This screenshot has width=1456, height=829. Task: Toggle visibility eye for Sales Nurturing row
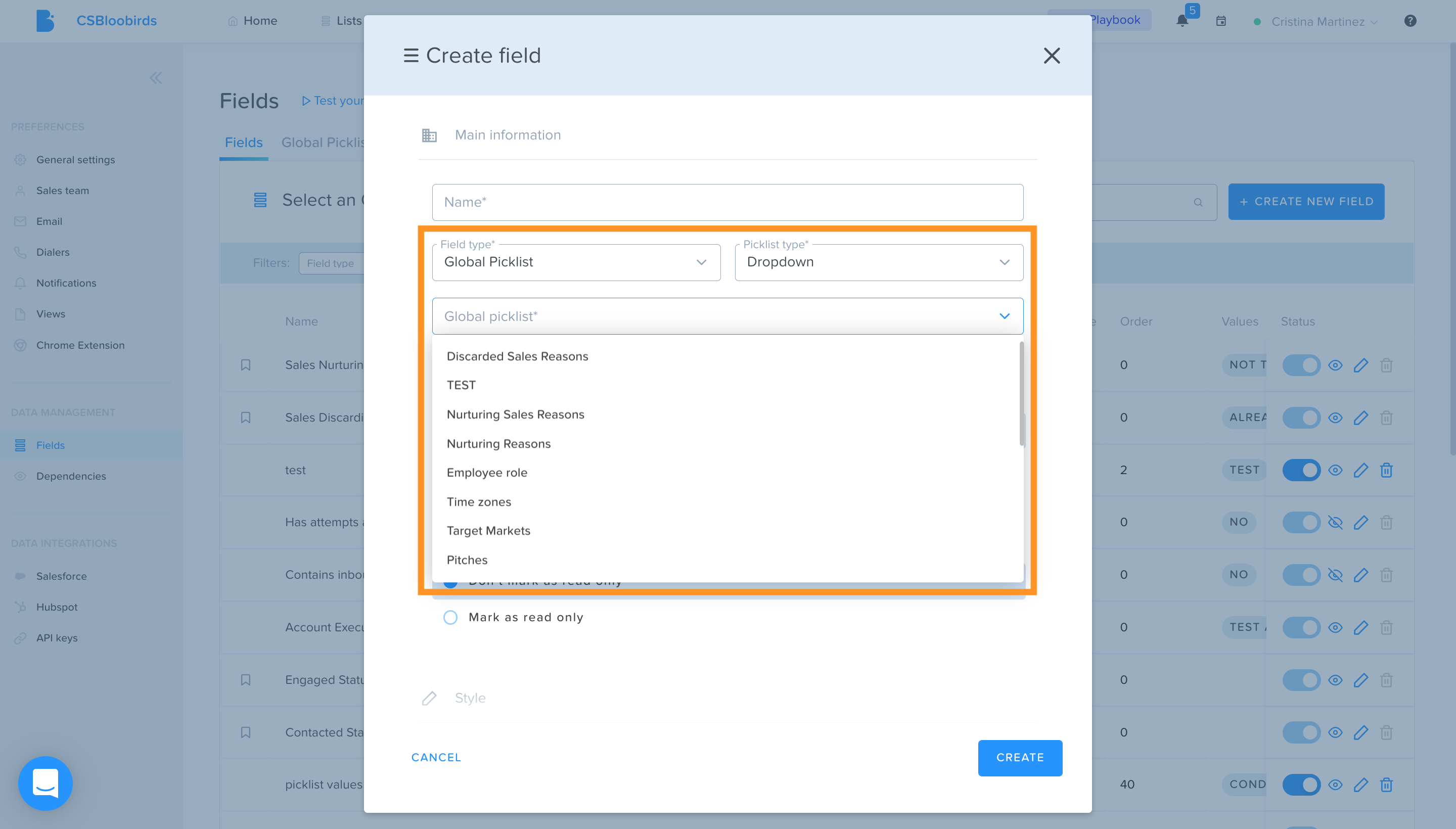[1335, 365]
